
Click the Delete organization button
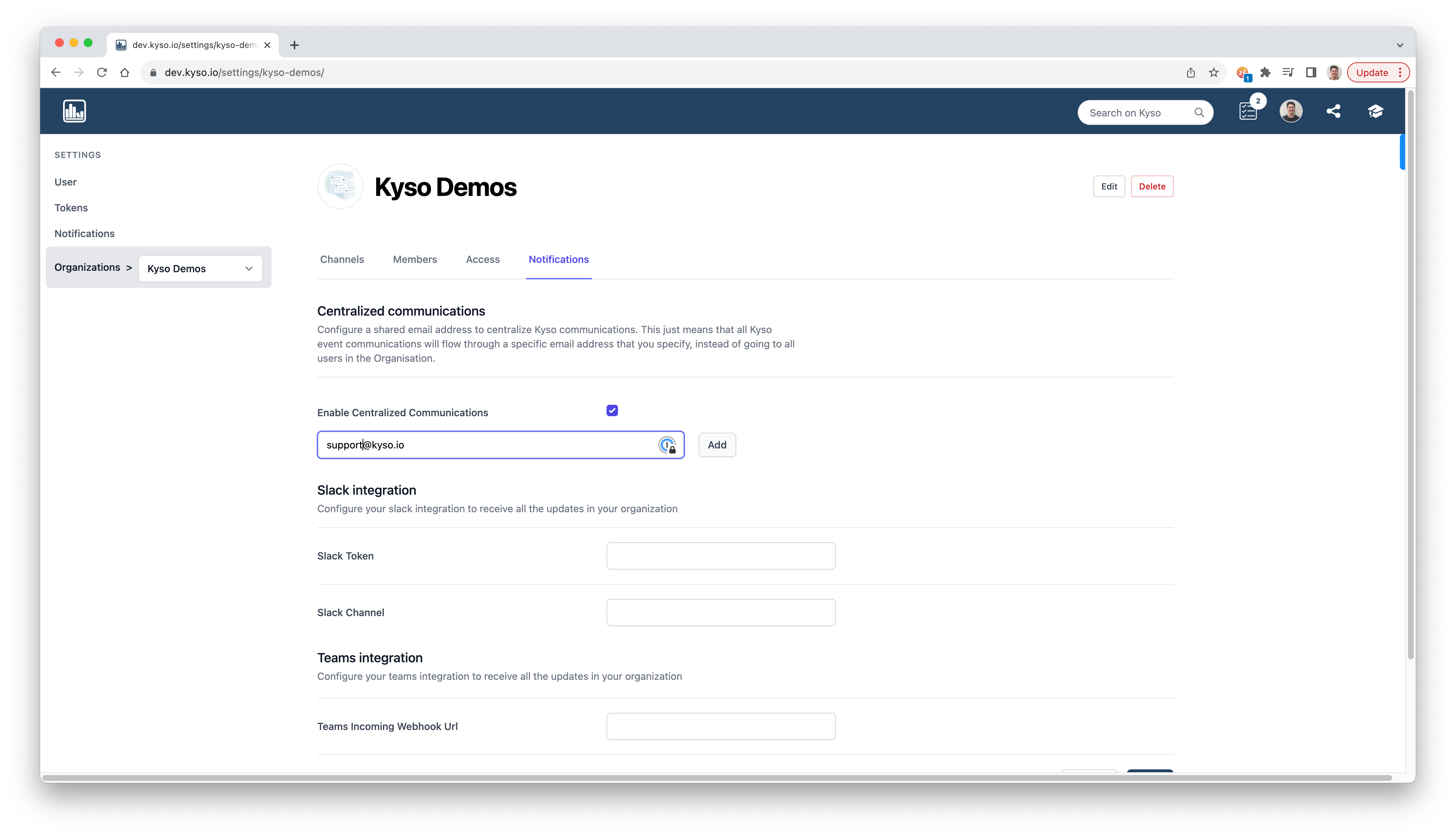[1152, 187]
